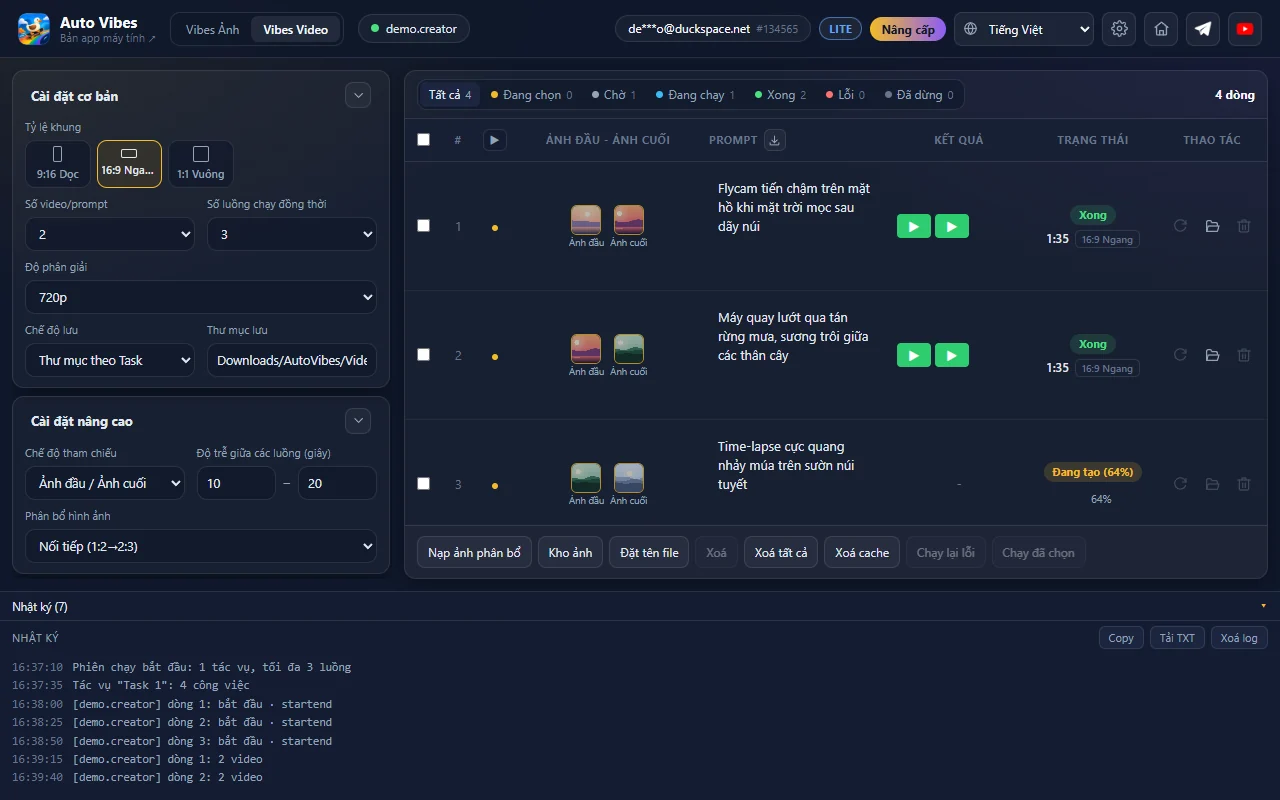This screenshot has width=1280, height=800.
Task: Tick the checkbox for row 3
Action: tap(423, 484)
